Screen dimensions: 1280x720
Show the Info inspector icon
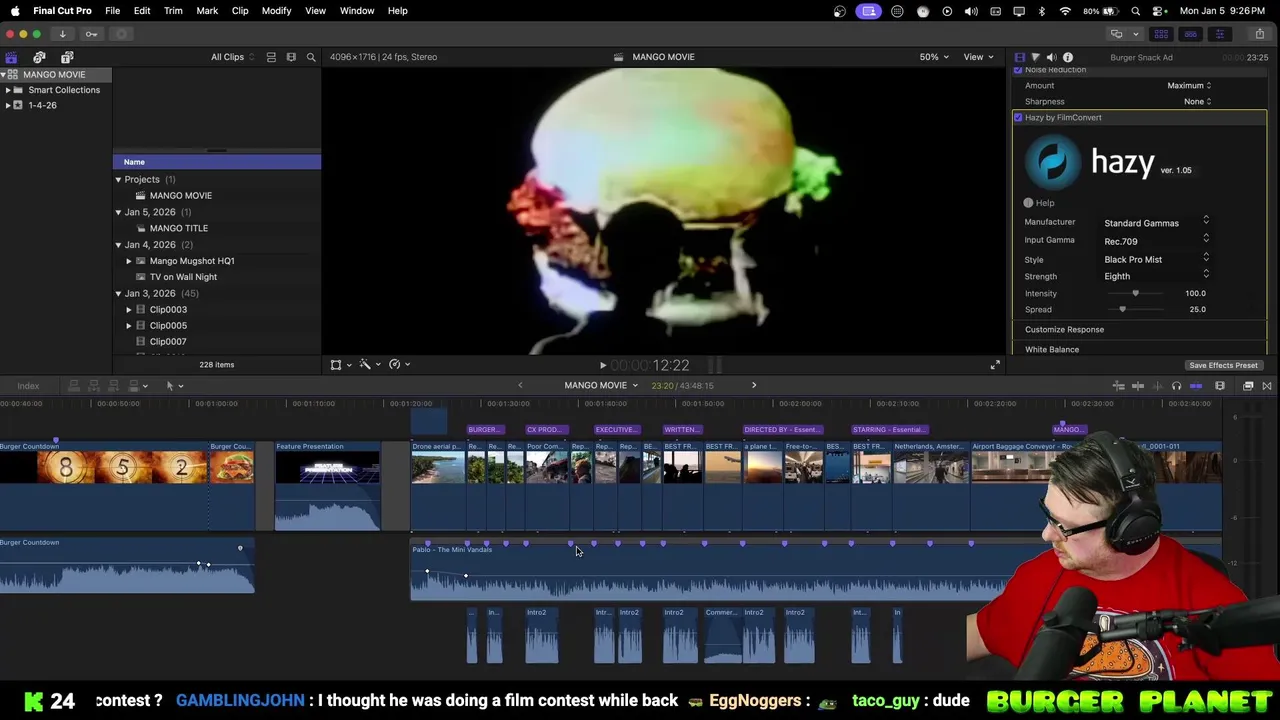[x=1067, y=57]
